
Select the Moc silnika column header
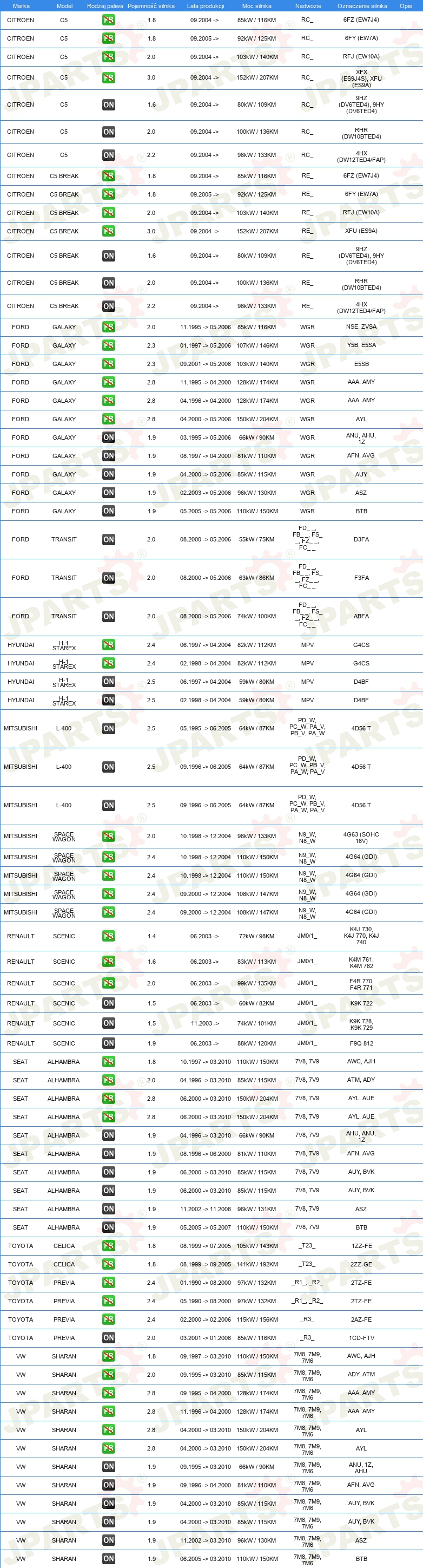point(256,6)
